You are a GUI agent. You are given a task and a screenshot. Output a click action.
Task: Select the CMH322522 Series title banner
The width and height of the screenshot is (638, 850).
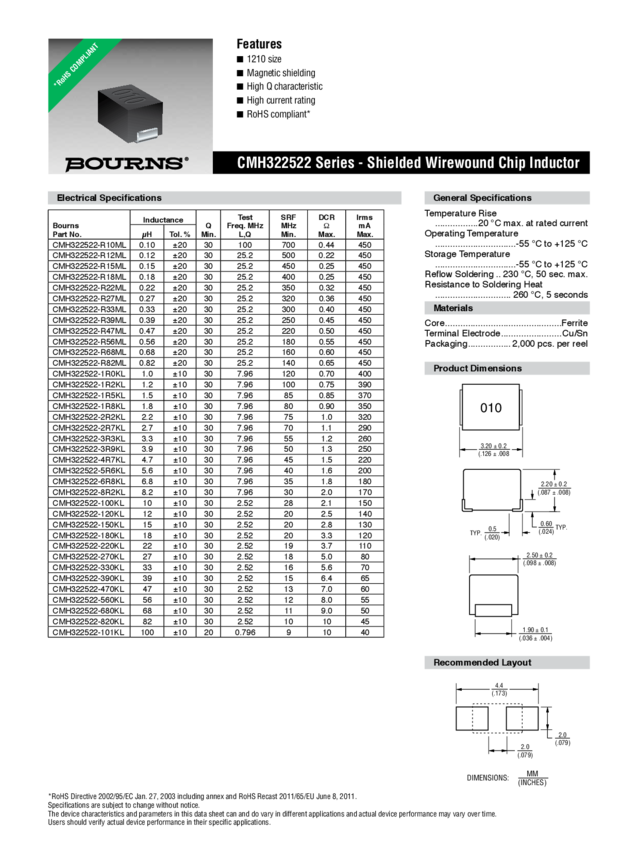click(401, 163)
